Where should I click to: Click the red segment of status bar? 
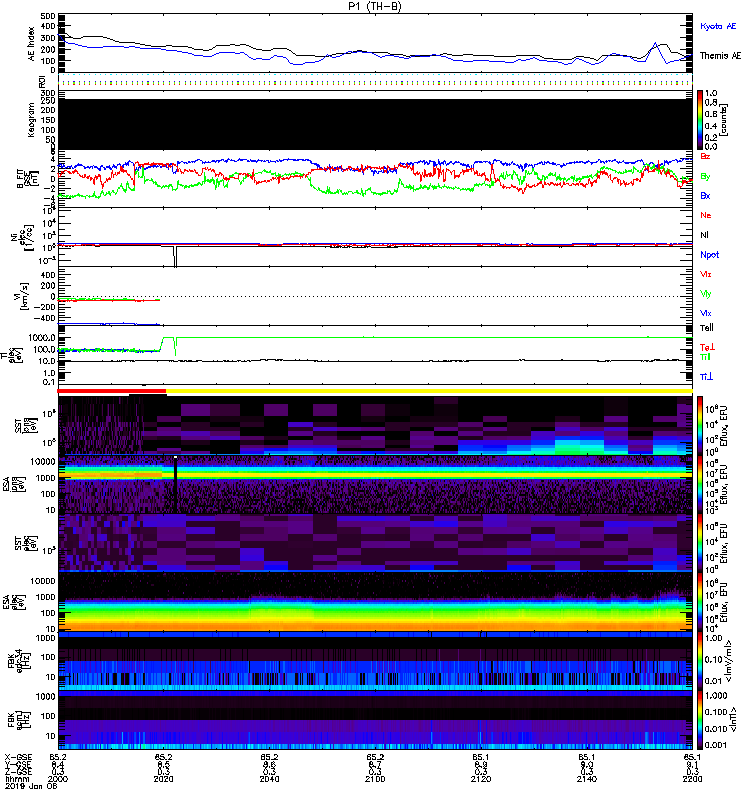(x=112, y=391)
